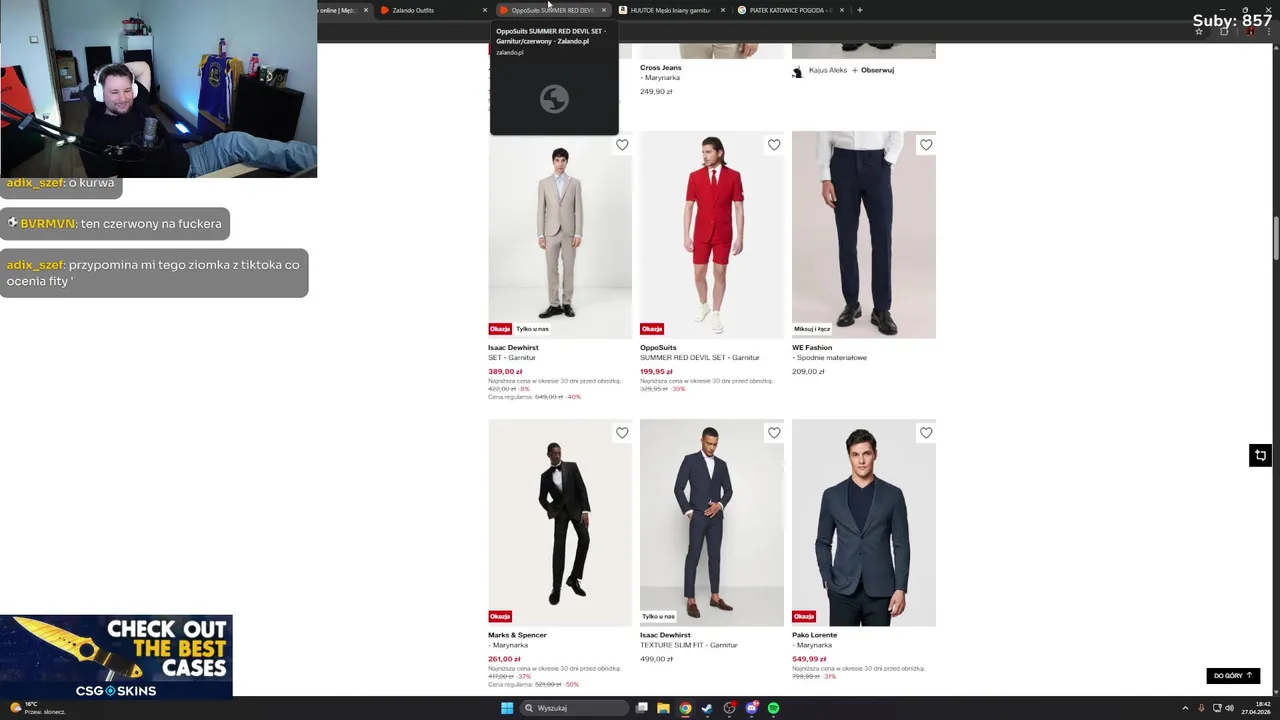Favorite the beige Isaac Dewhirst suit

pos(622,145)
